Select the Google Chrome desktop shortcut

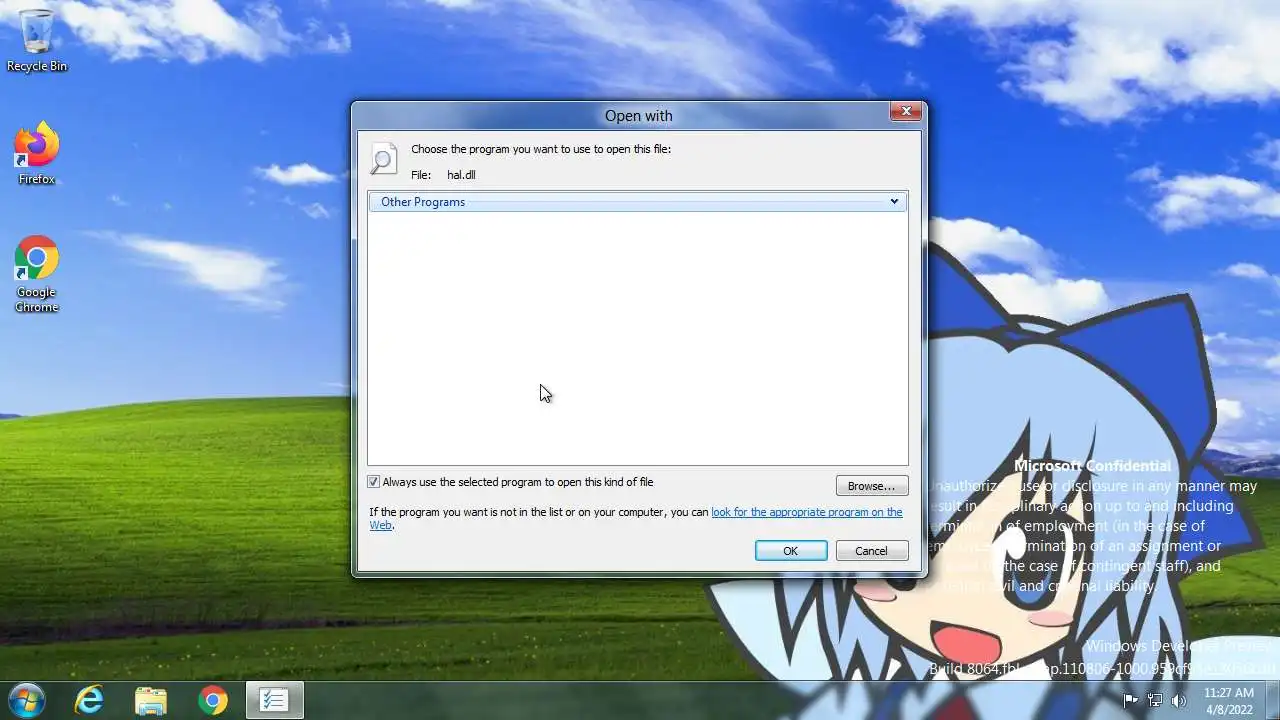[x=37, y=274]
